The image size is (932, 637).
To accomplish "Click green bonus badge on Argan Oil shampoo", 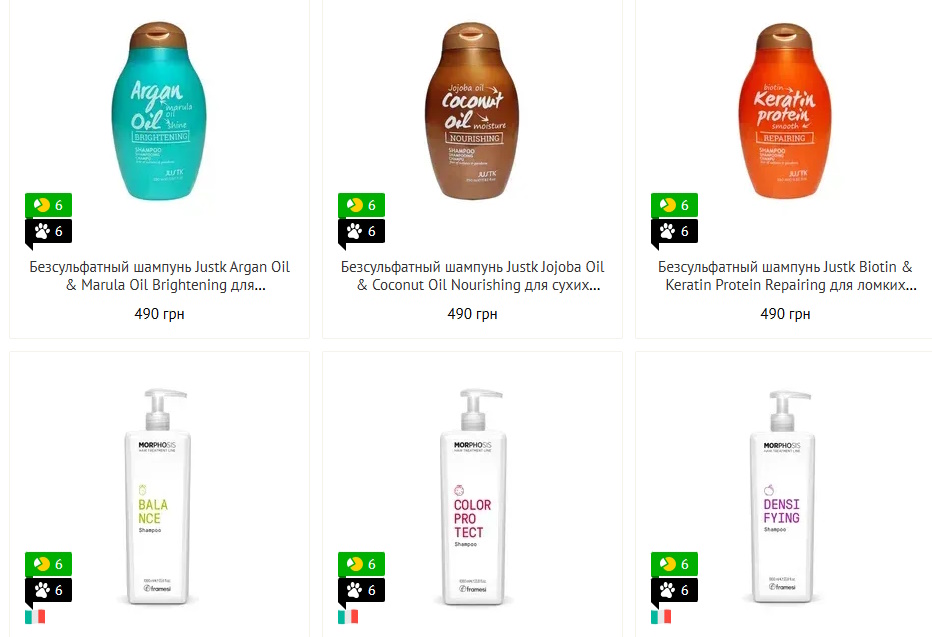I will [48, 205].
